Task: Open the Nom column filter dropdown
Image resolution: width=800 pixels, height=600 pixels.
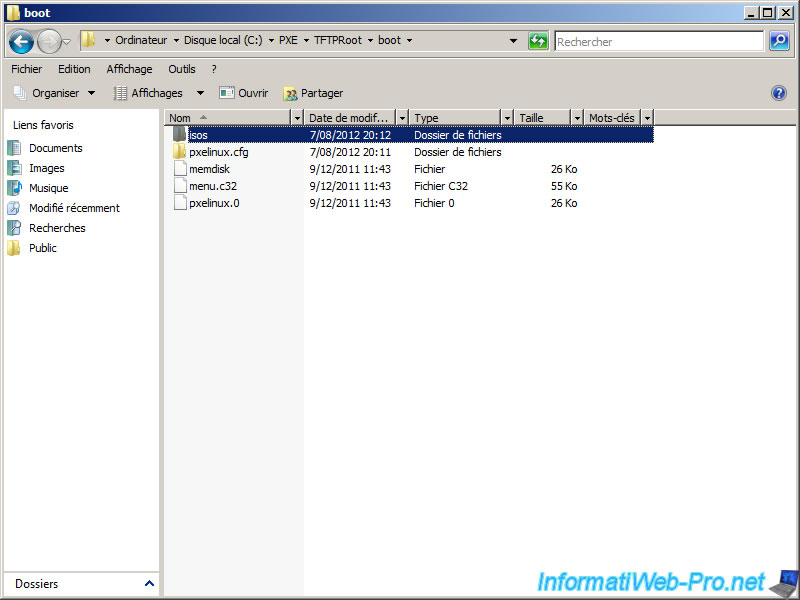Action: click(296, 117)
